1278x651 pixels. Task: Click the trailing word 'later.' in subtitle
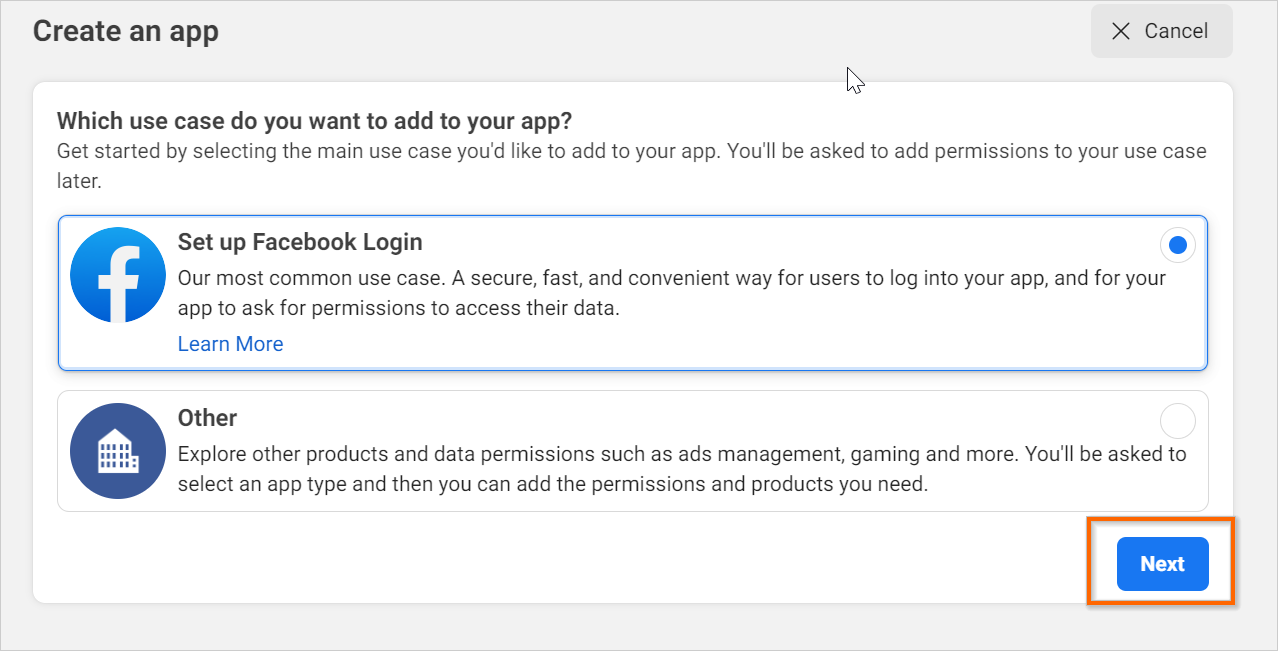(x=80, y=182)
